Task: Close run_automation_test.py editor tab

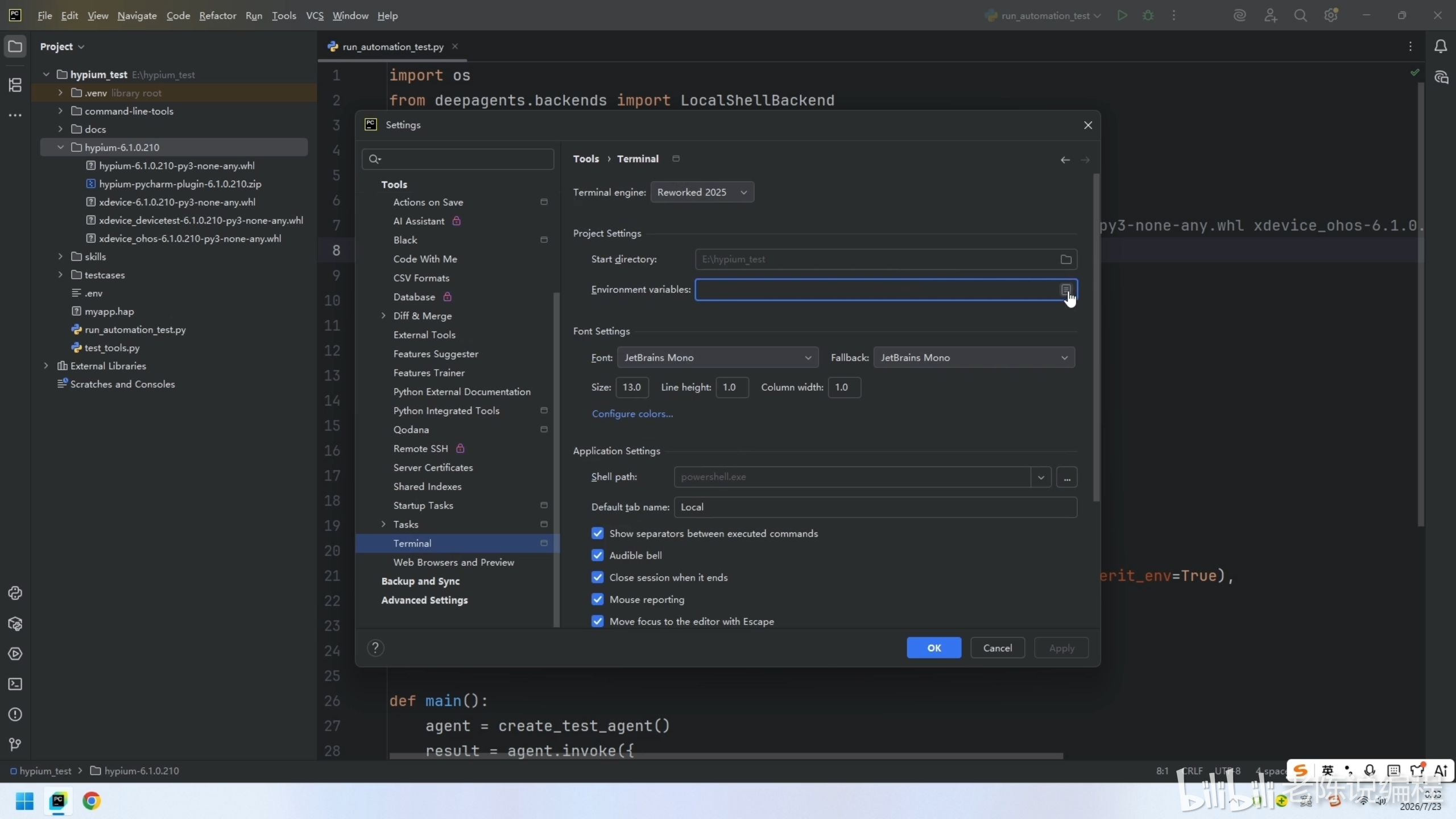Action: (455, 46)
